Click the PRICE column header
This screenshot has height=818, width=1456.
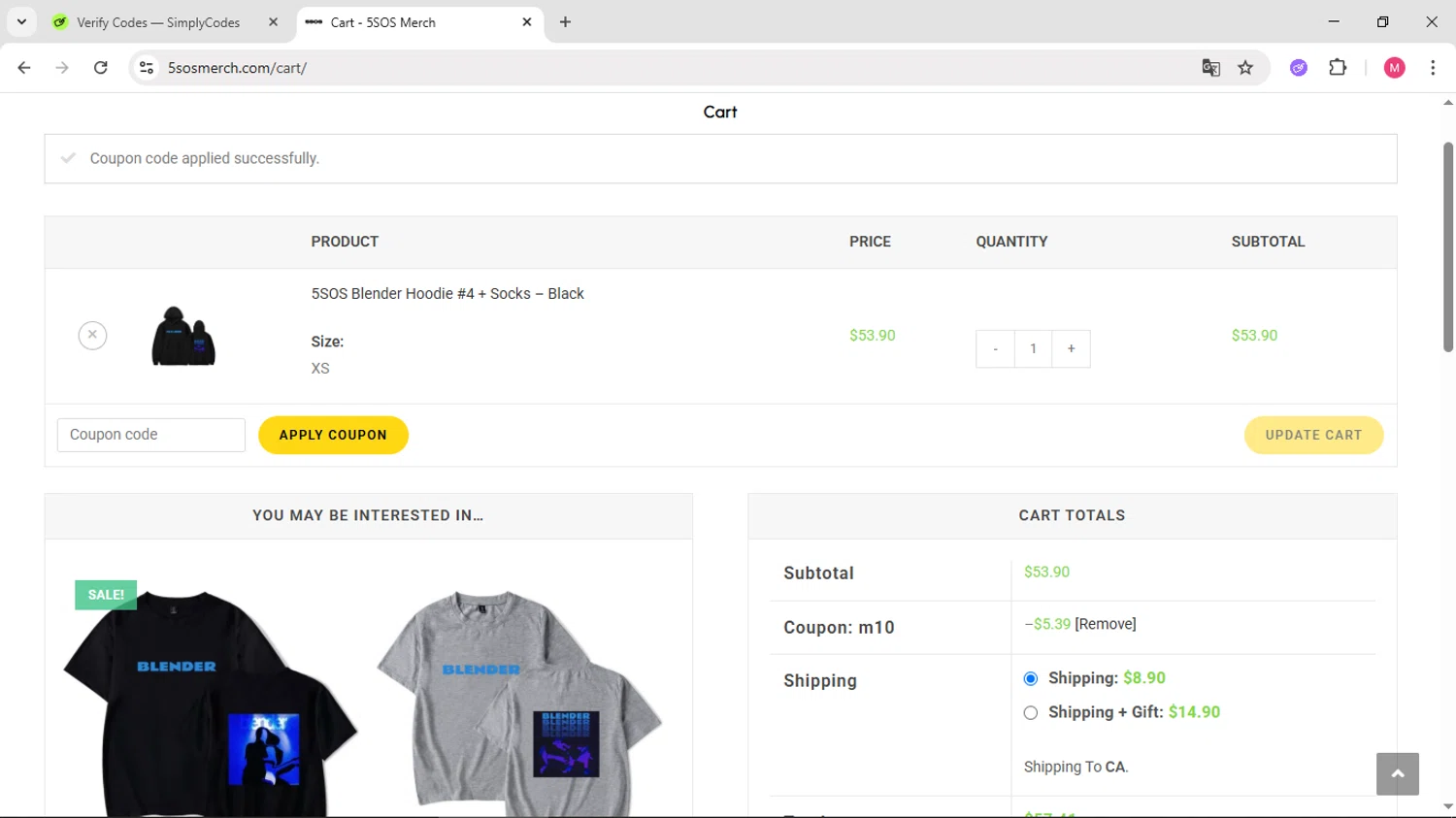point(870,242)
